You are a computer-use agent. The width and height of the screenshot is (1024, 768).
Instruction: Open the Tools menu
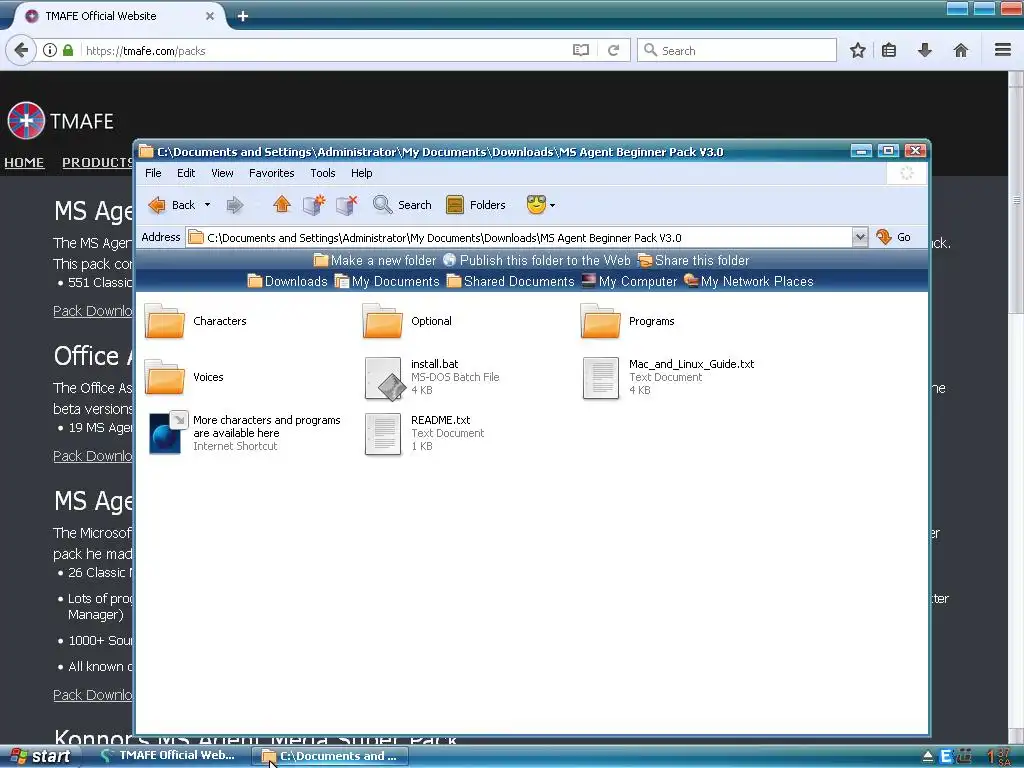(x=323, y=173)
